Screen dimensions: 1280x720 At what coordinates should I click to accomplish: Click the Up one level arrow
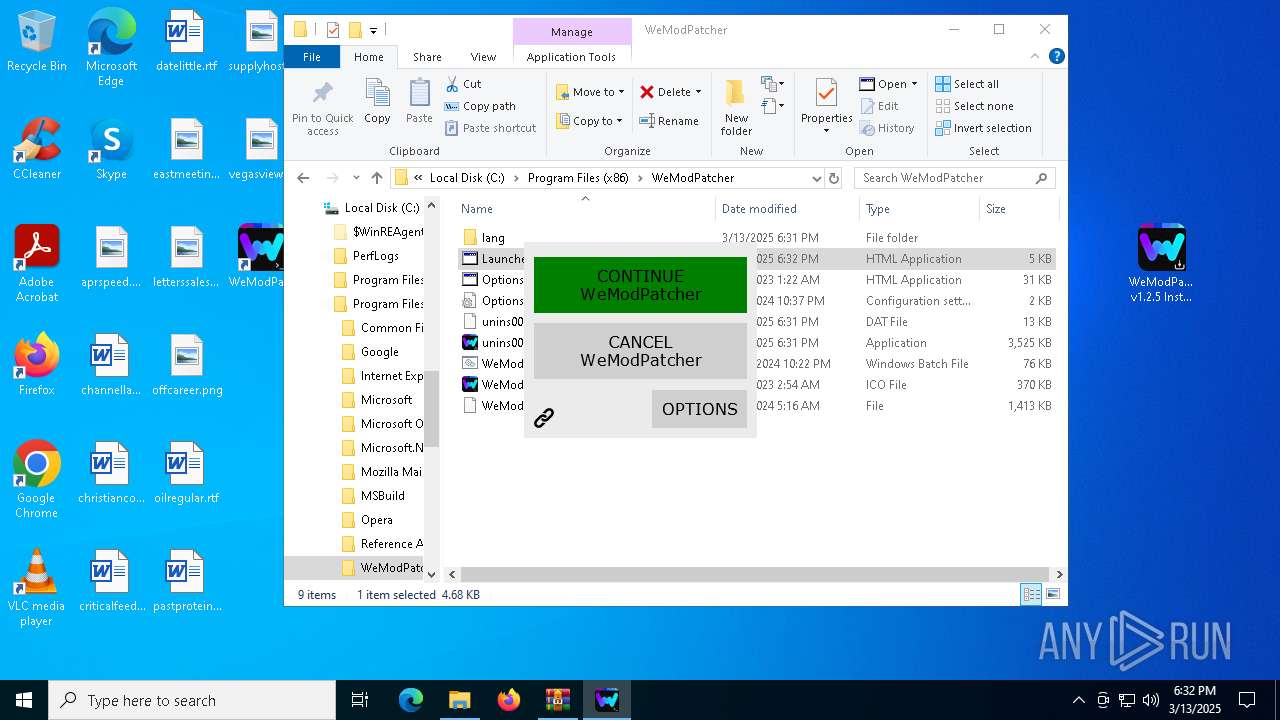click(377, 178)
